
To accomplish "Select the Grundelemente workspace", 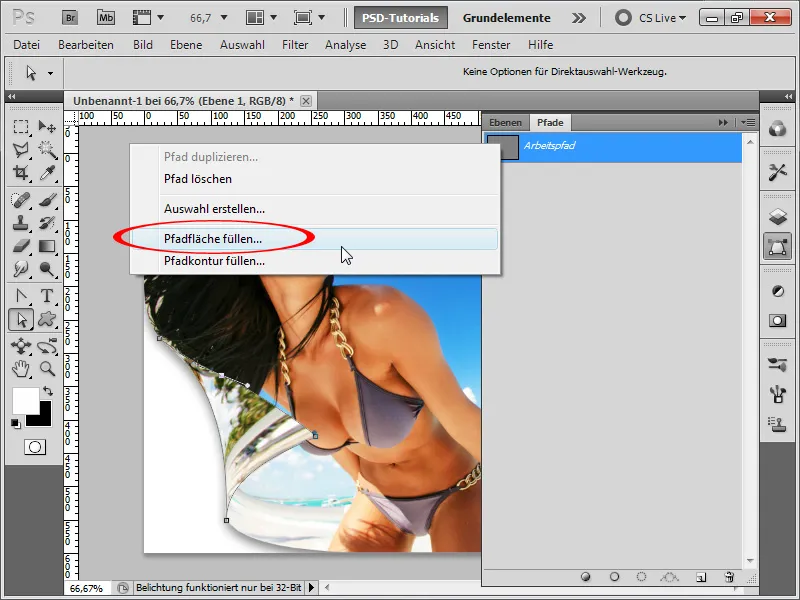I will 506,18.
